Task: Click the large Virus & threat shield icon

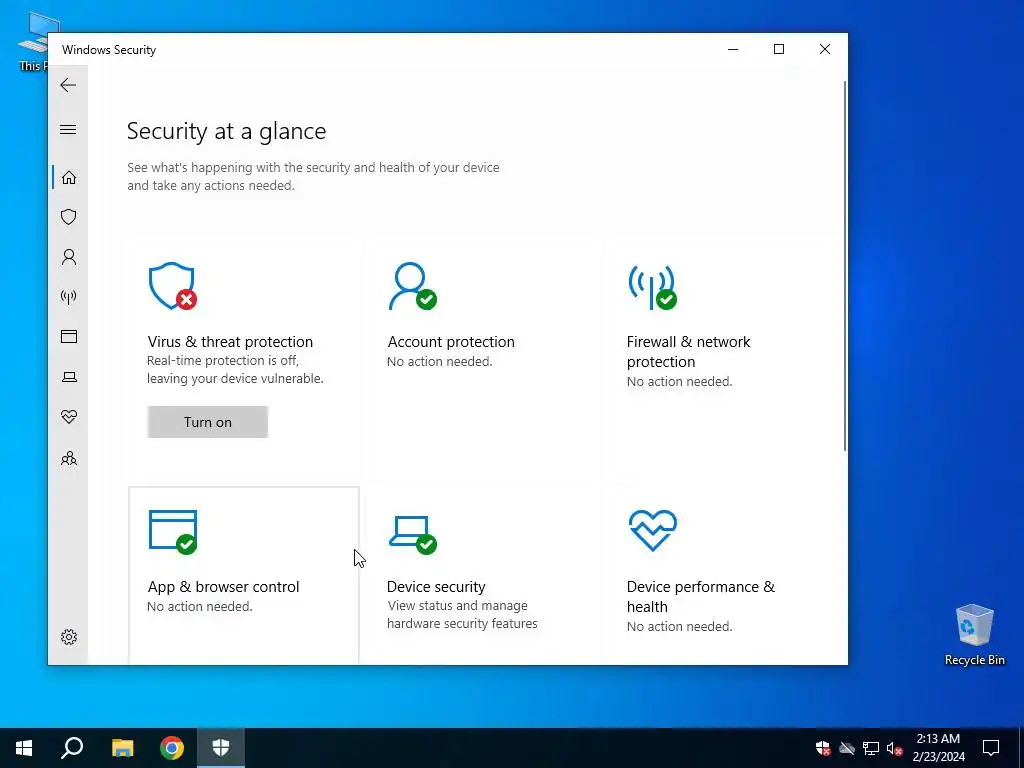Action: click(172, 286)
